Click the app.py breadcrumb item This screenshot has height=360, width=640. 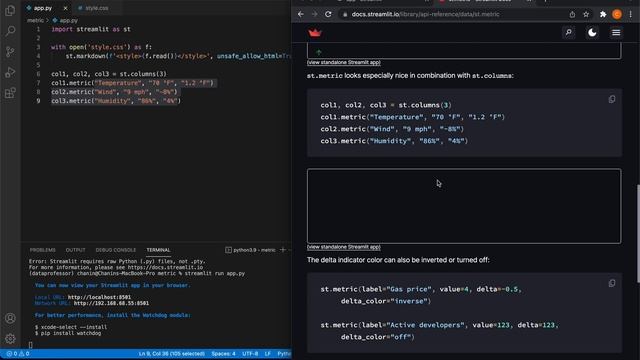point(65,20)
